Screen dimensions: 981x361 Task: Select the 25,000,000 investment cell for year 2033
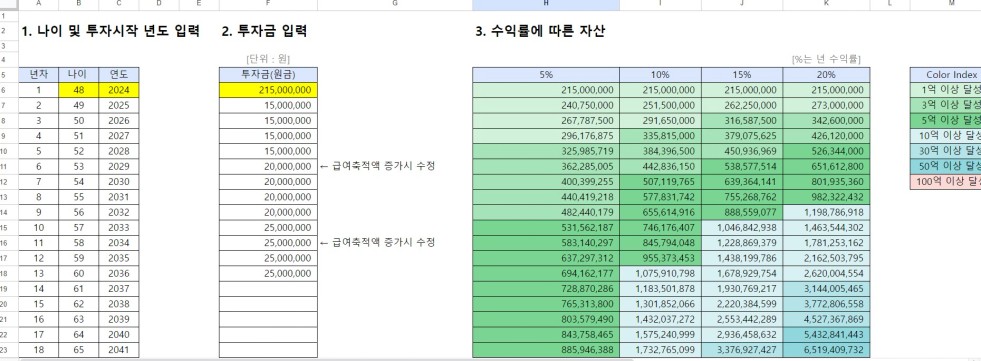pos(268,228)
